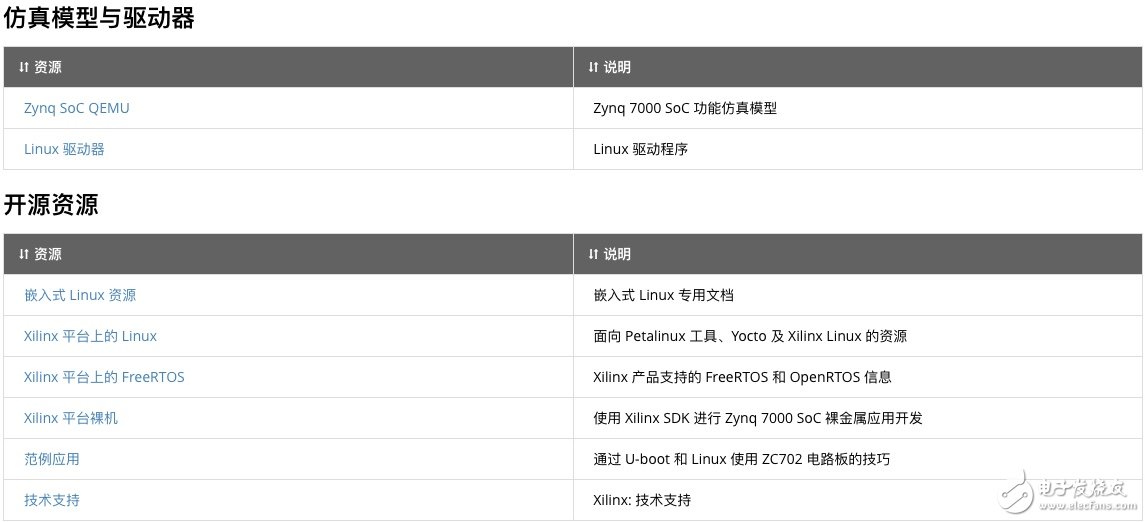Image resolution: width=1145 pixels, height=522 pixels.
Task: Open the Xilinx 平台裸机 link
Action: tap(71, 418)
